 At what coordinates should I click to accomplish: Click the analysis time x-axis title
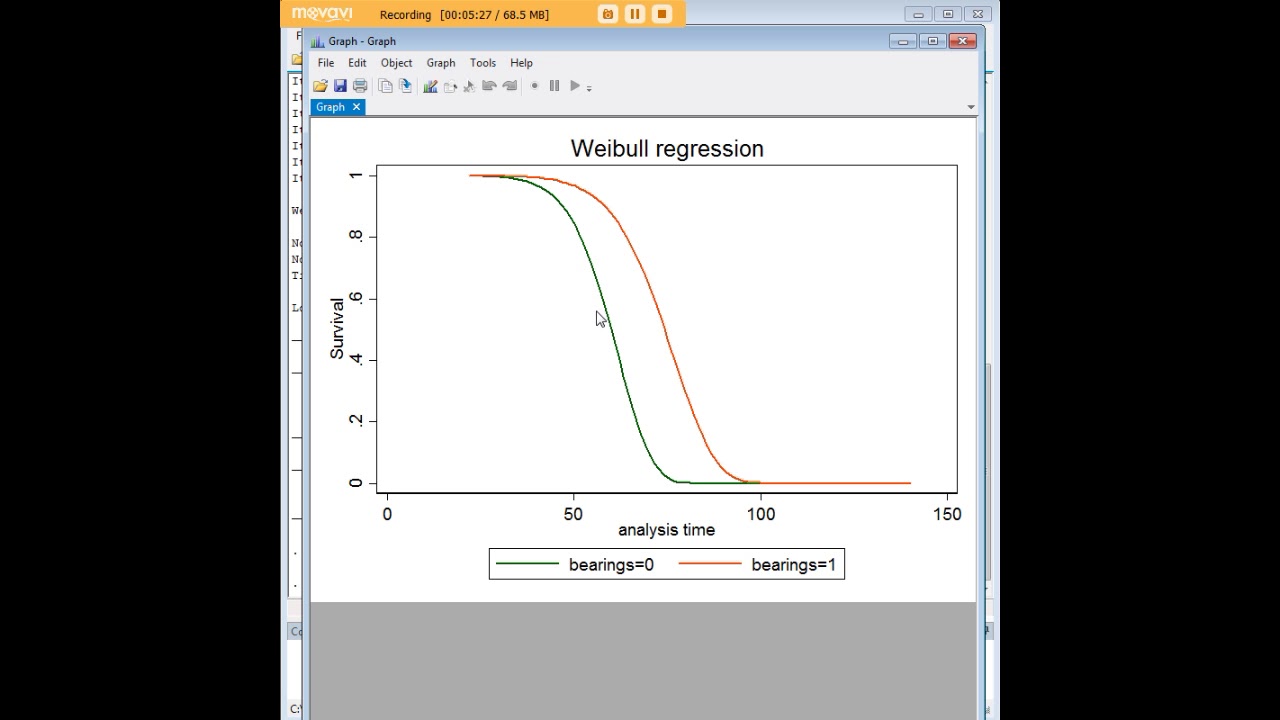click(666, 530)
